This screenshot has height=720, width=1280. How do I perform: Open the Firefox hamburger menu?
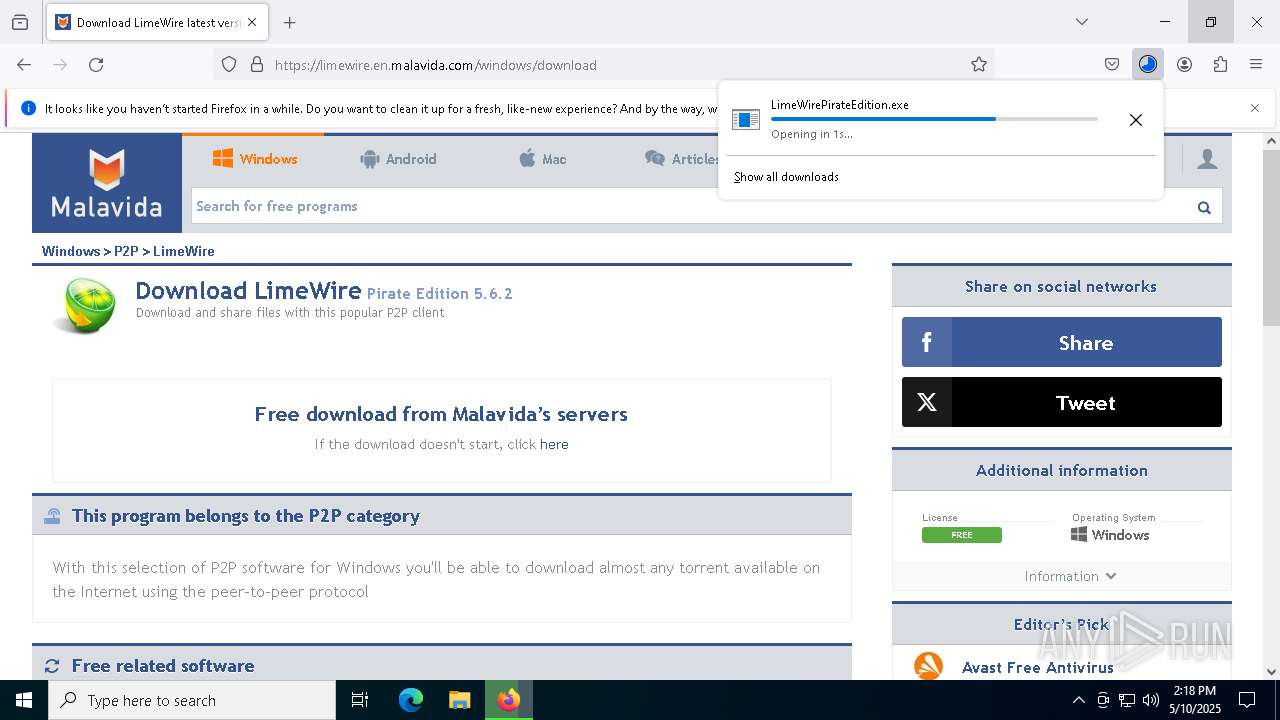pyautogui.click(x=1256, y=65)
